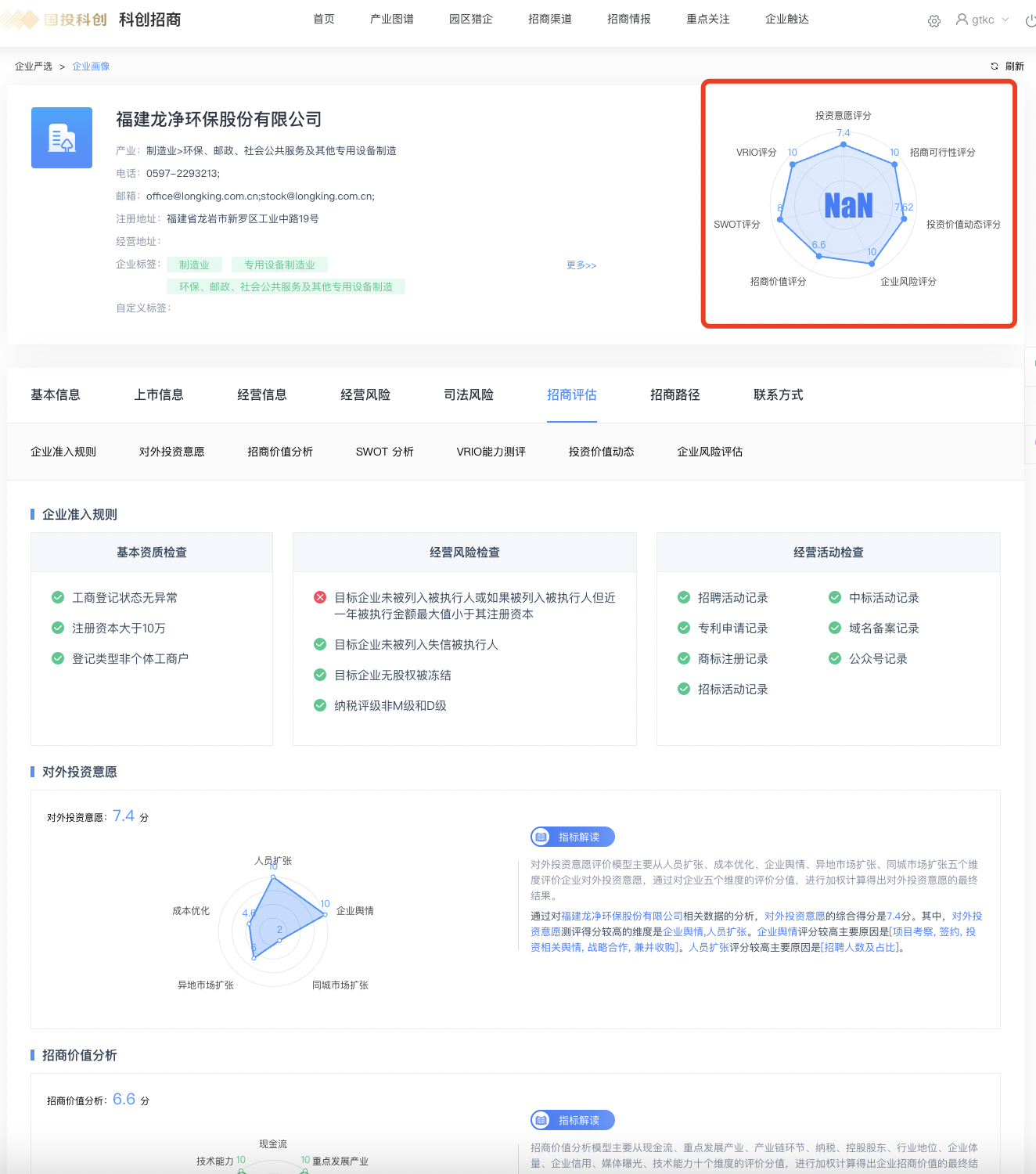The image size is (1036, 1174).
Task: Click the 专用设备制造业 company tag
Action: click(x=279, y=265)
